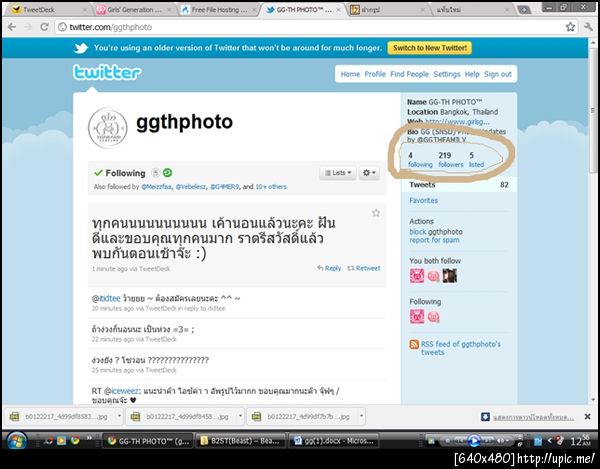Click the Help navigation link
Image resolution: width=600 pixels, height=469 pixels.
pyautogui.click(x=472, y=74)
